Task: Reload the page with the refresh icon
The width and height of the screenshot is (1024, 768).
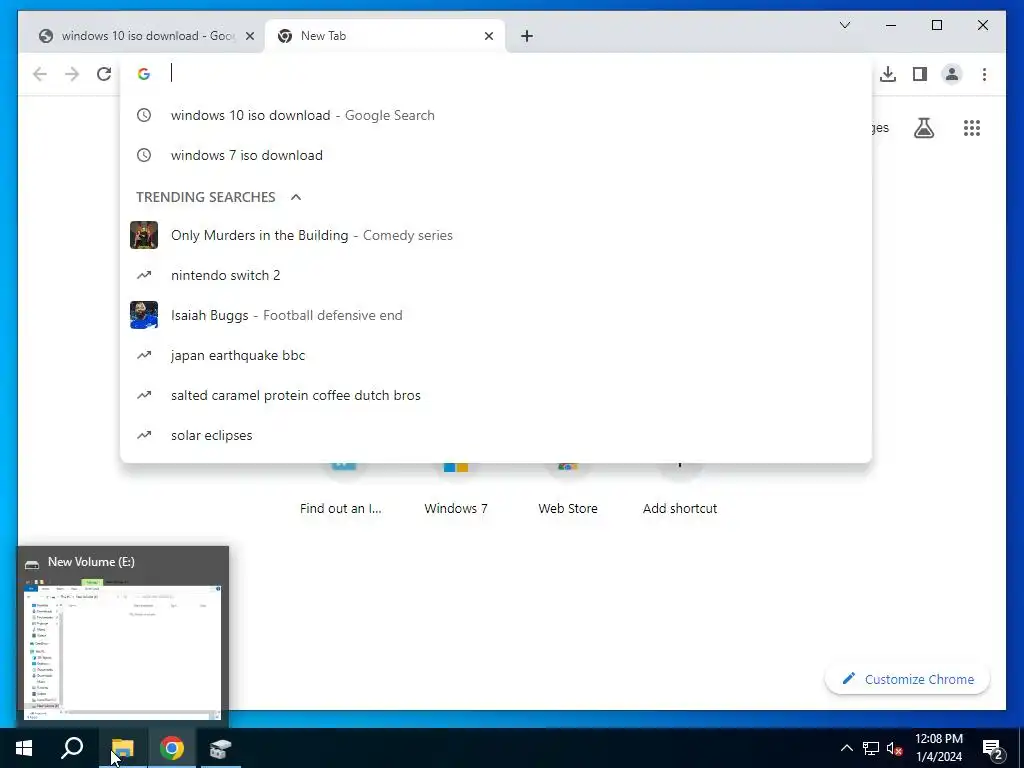Action: point(104,74)
